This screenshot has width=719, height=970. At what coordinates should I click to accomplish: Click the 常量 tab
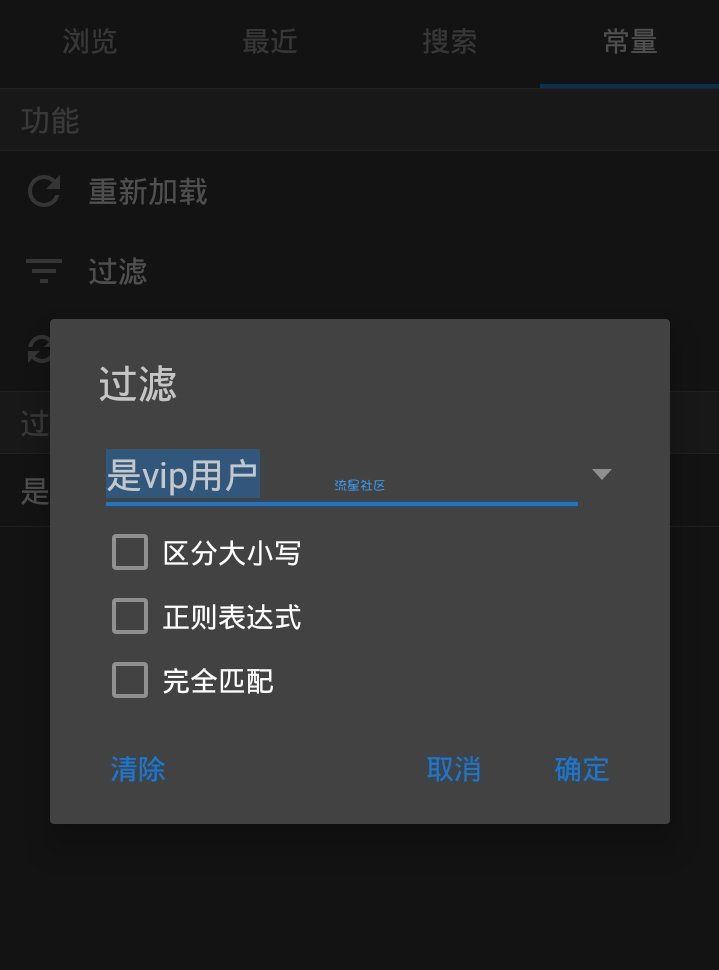point(630,43)
